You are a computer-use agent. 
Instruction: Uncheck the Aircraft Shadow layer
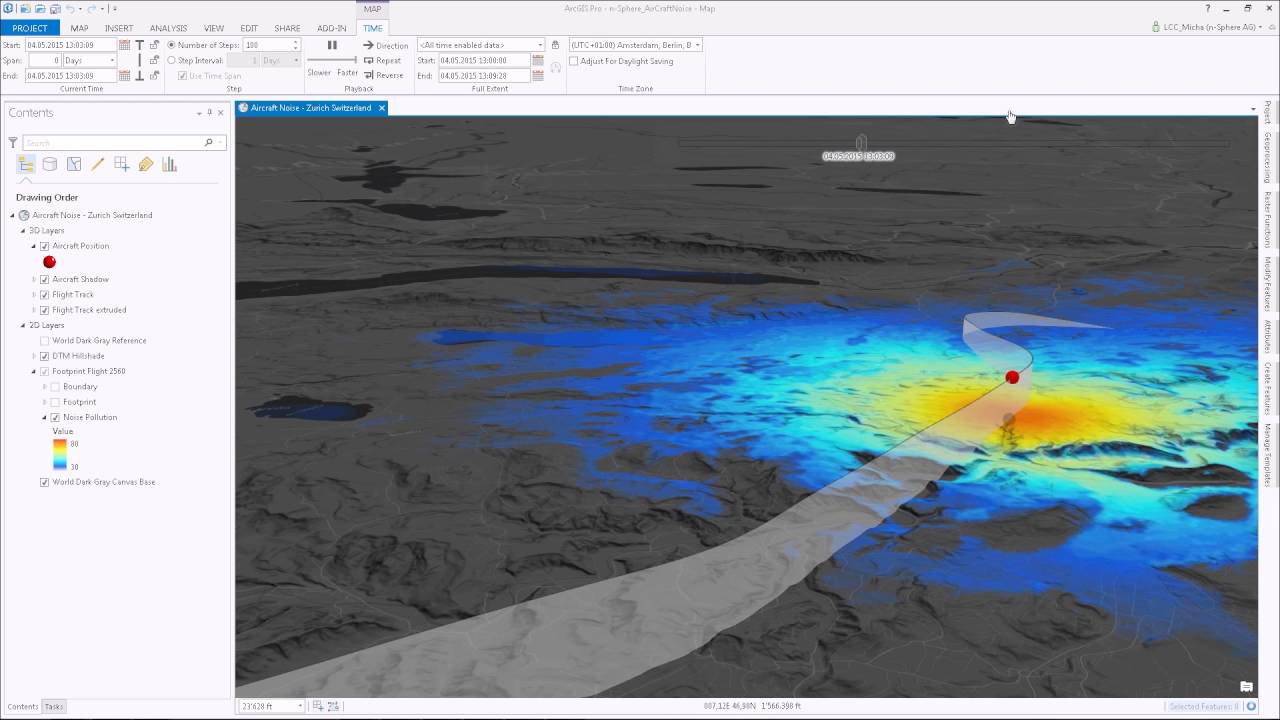coord(44,279)
